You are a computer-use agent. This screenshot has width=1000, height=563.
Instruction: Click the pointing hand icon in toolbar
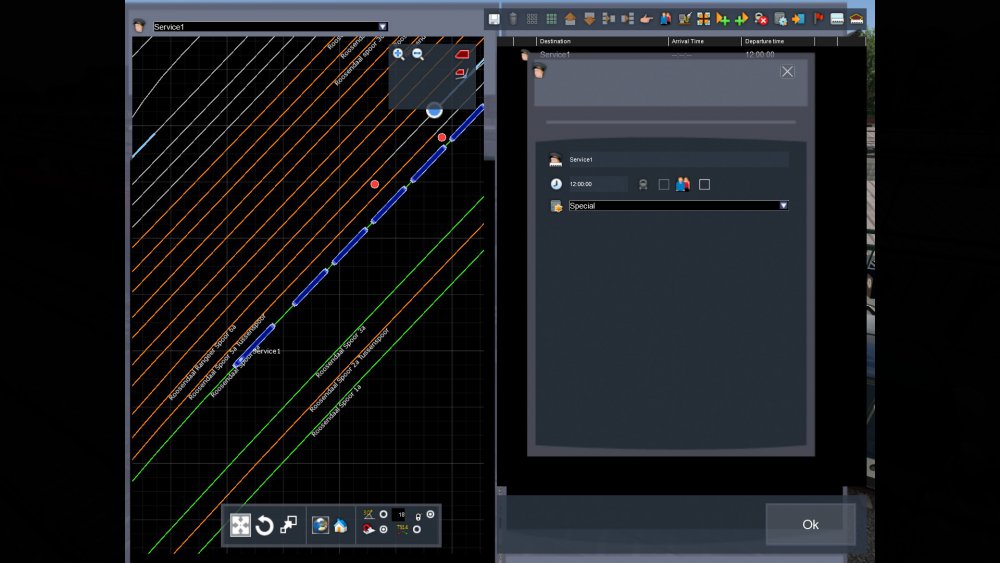coord(646,19)
